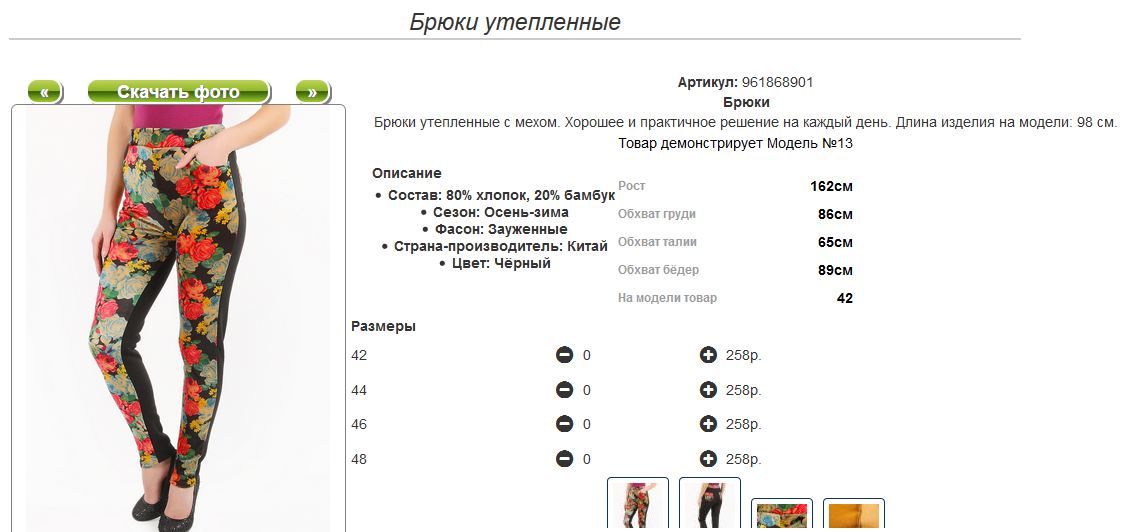The height and width of the screenshot is (532, 1134).
Task: Go to previous photo with « button
Action: point(45,92)
